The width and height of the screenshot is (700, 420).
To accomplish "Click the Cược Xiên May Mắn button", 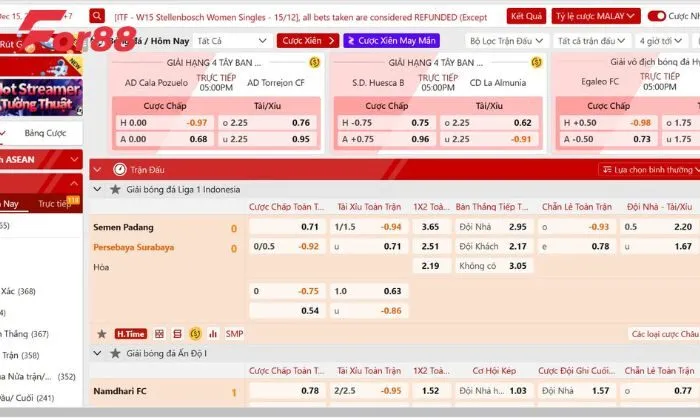I will click(x=389, y=40).
